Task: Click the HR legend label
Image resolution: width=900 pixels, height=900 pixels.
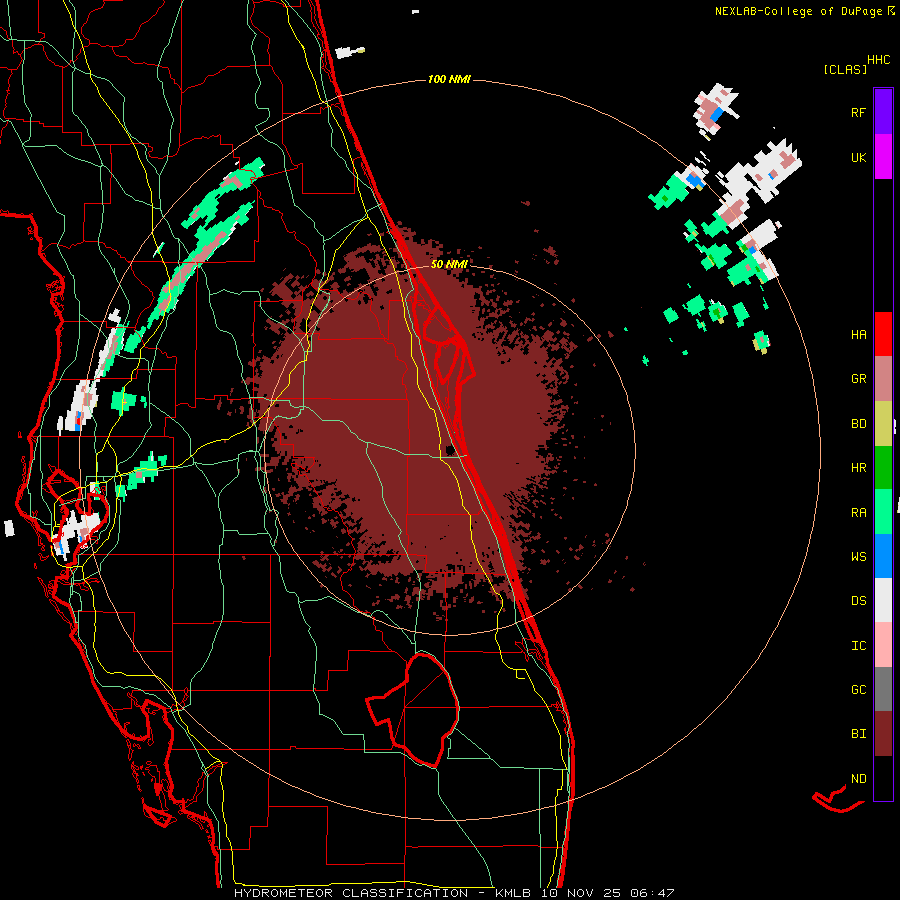Action: click(x=858, y=468)
